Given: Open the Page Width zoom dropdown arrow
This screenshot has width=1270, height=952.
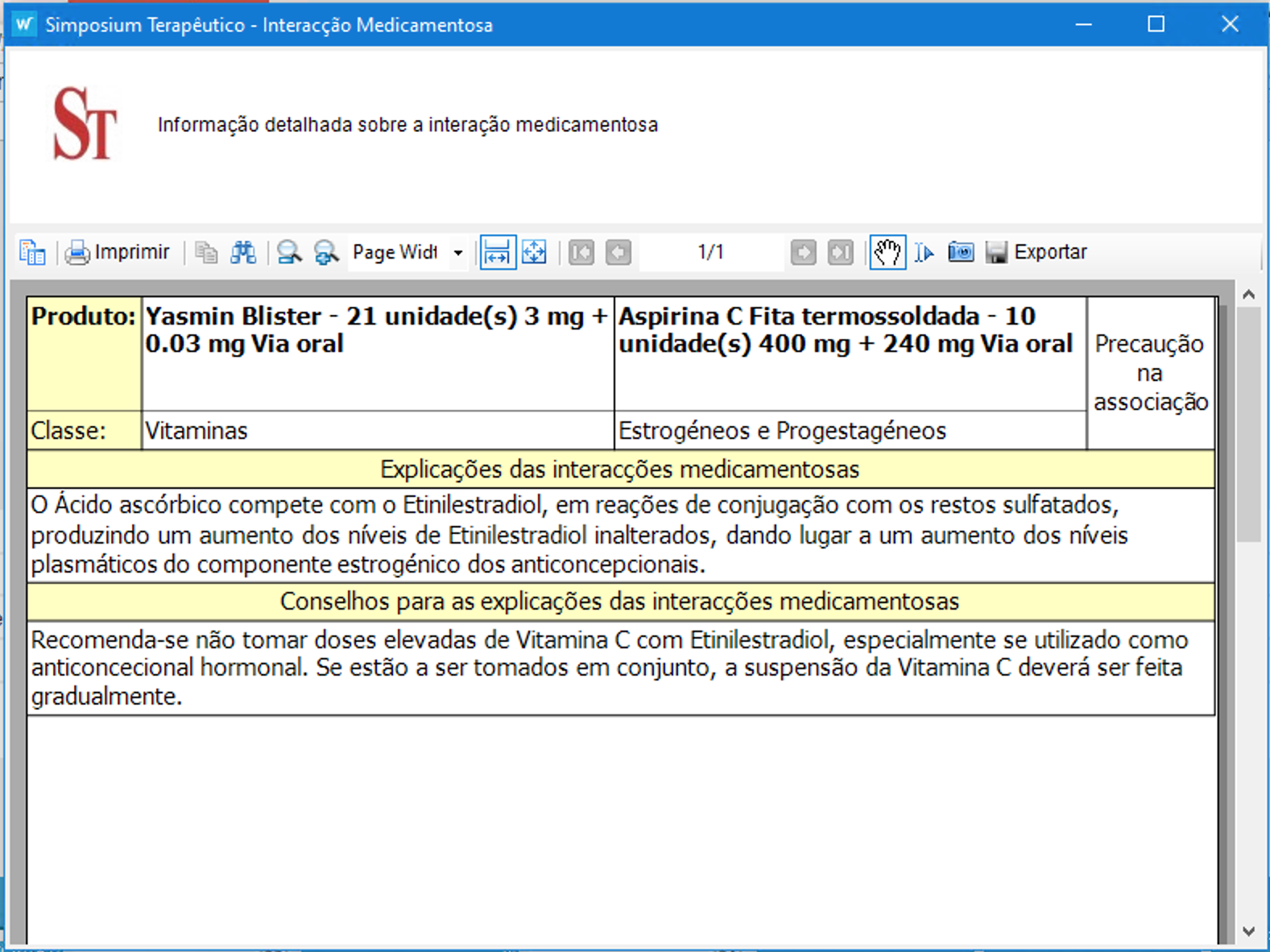Looking at the screenshot, I should point(458,253).
